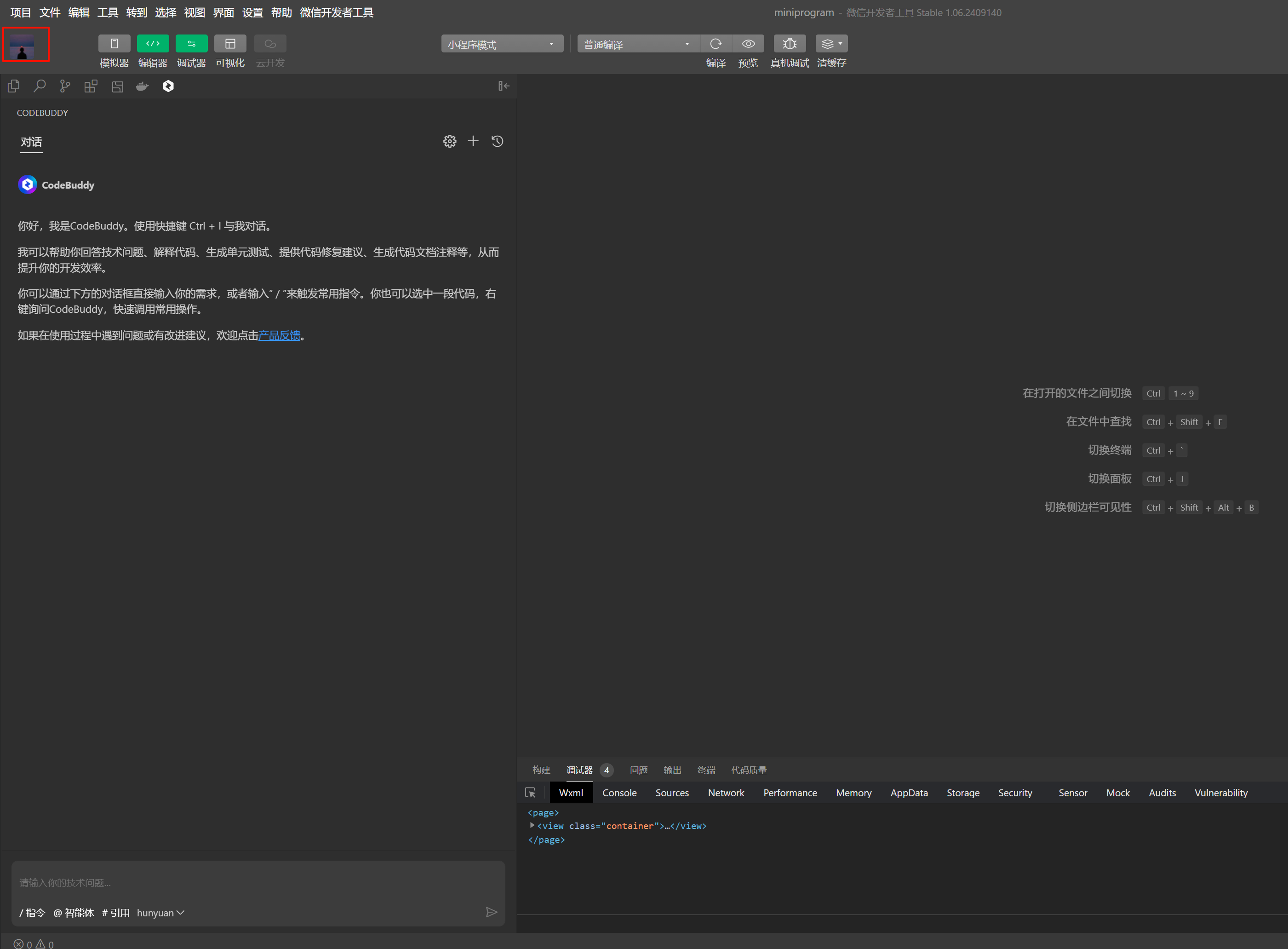Open the 文件 menu

point(50,12)
